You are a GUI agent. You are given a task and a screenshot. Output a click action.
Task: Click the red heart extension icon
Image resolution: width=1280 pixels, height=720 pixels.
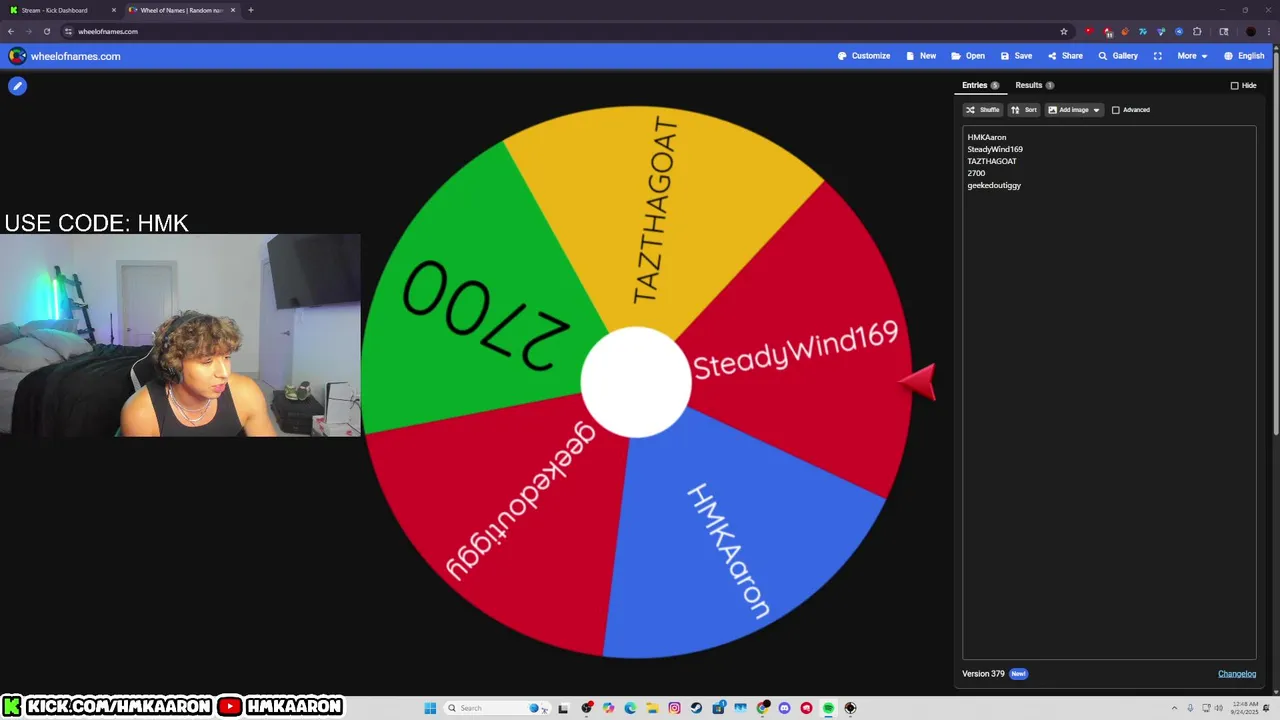pos(1089,31)
